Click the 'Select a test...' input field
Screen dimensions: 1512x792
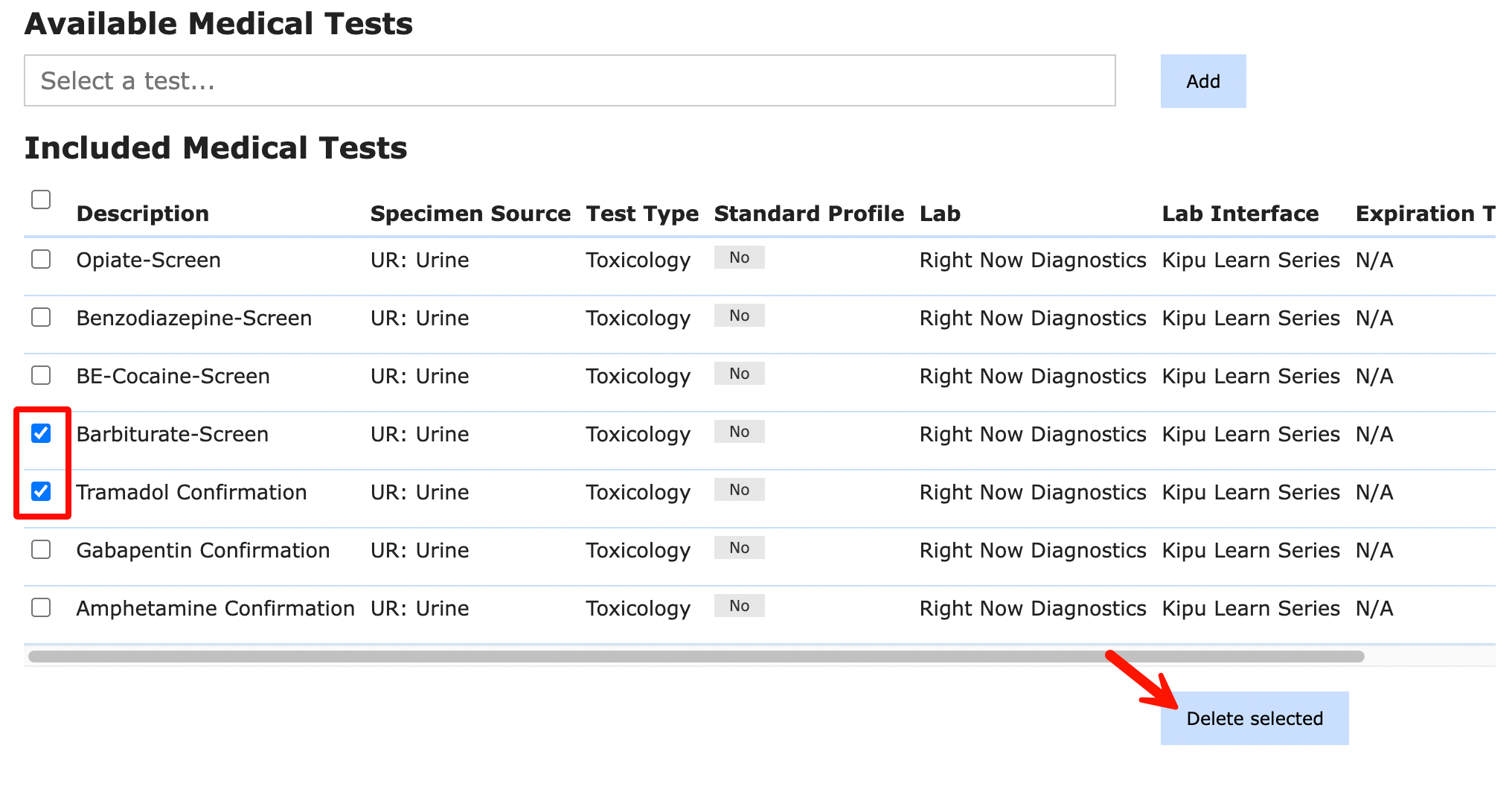pyautogui.click(x=569, y=80)
